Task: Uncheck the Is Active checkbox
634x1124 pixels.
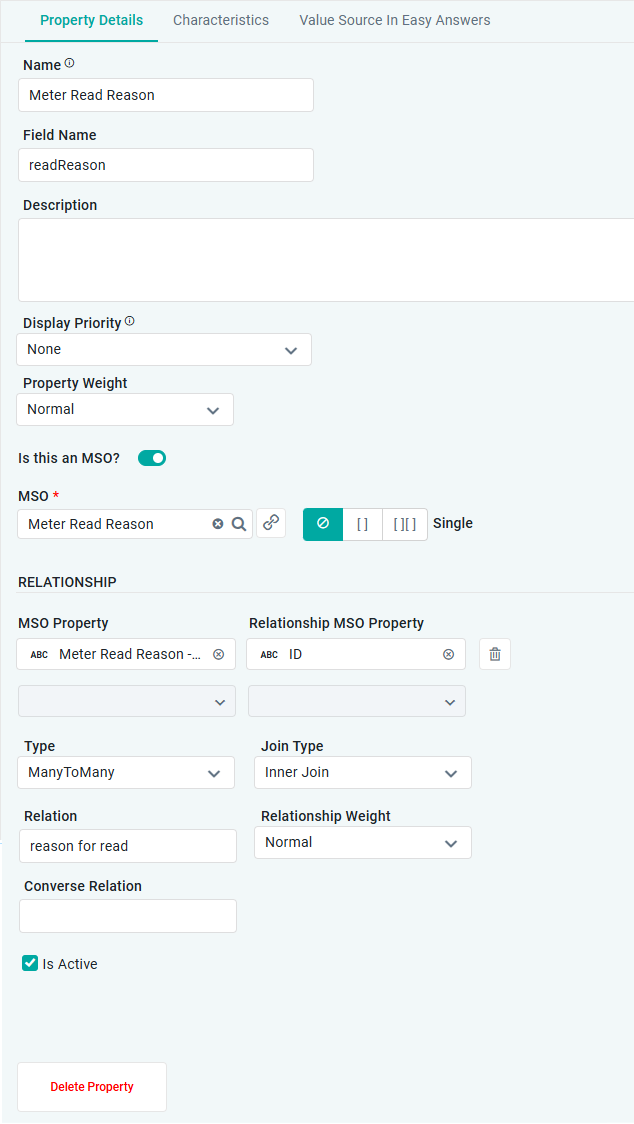Action: (30, 963)
